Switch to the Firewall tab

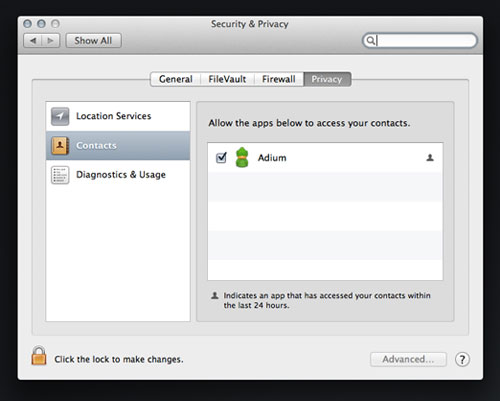click(279, 79)
